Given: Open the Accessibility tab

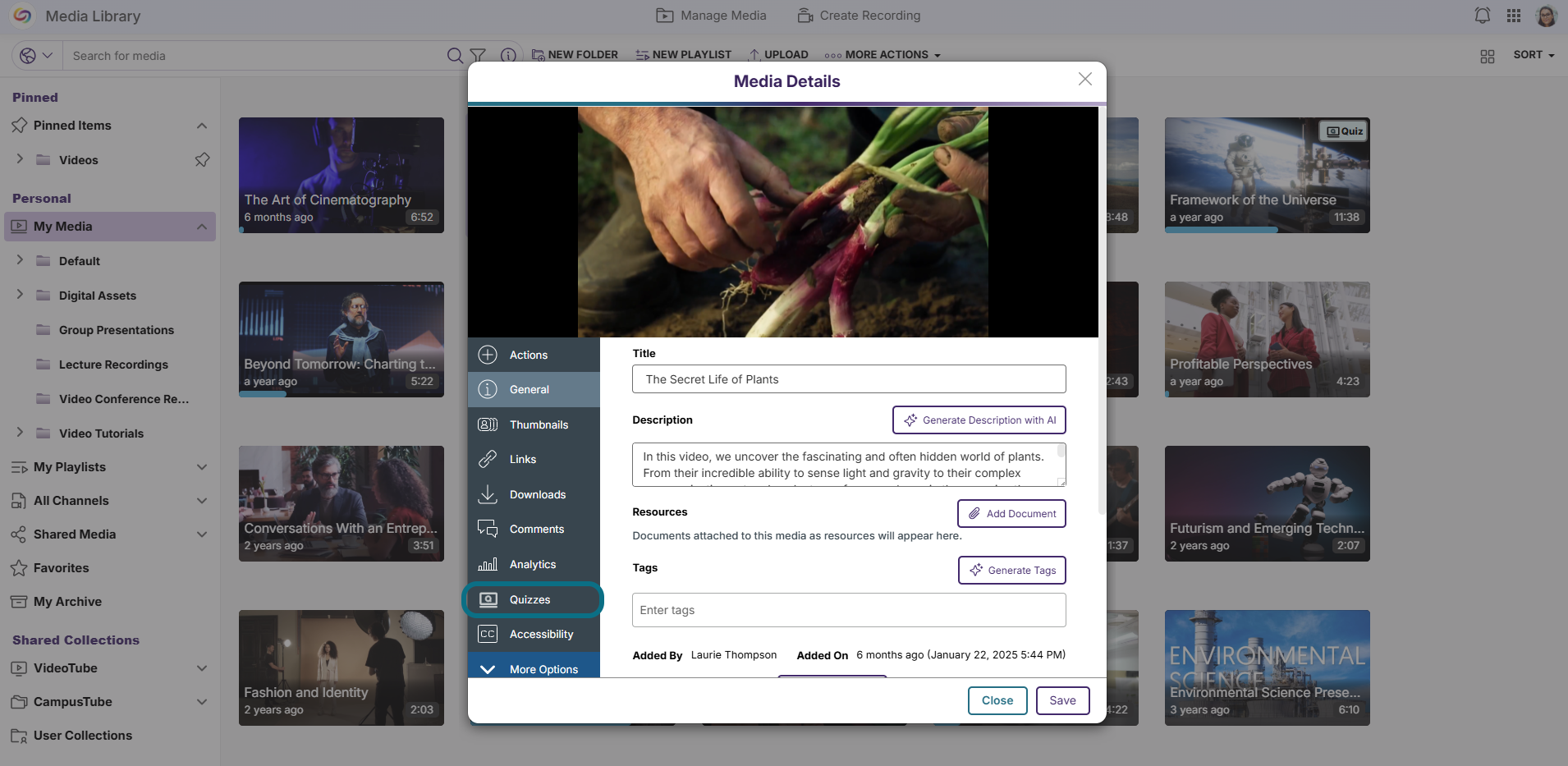Looking at the screenshot, I should point(534,634).
